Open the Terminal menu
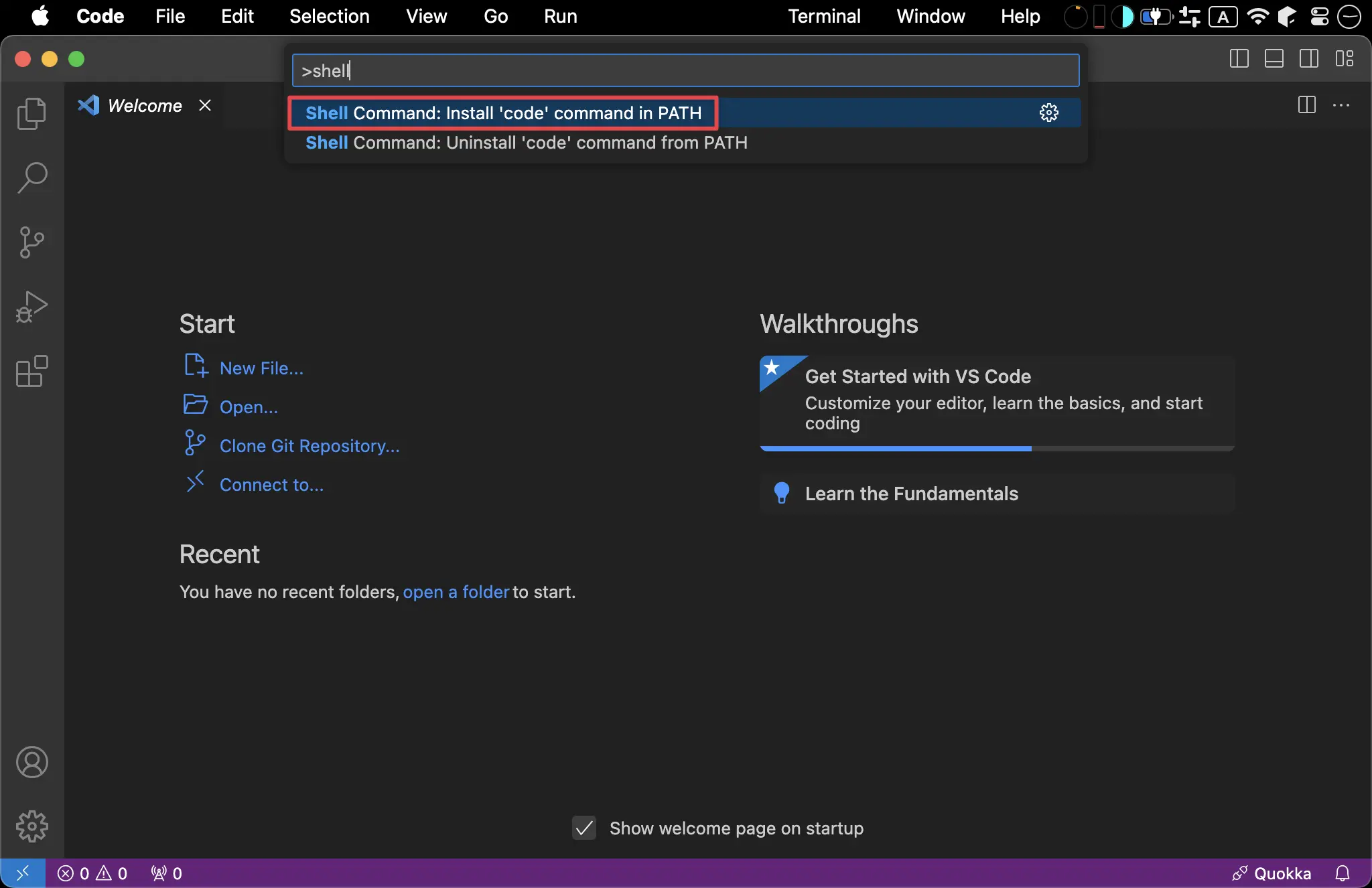This screenshot has width=1372, height=888. (824, 16)
